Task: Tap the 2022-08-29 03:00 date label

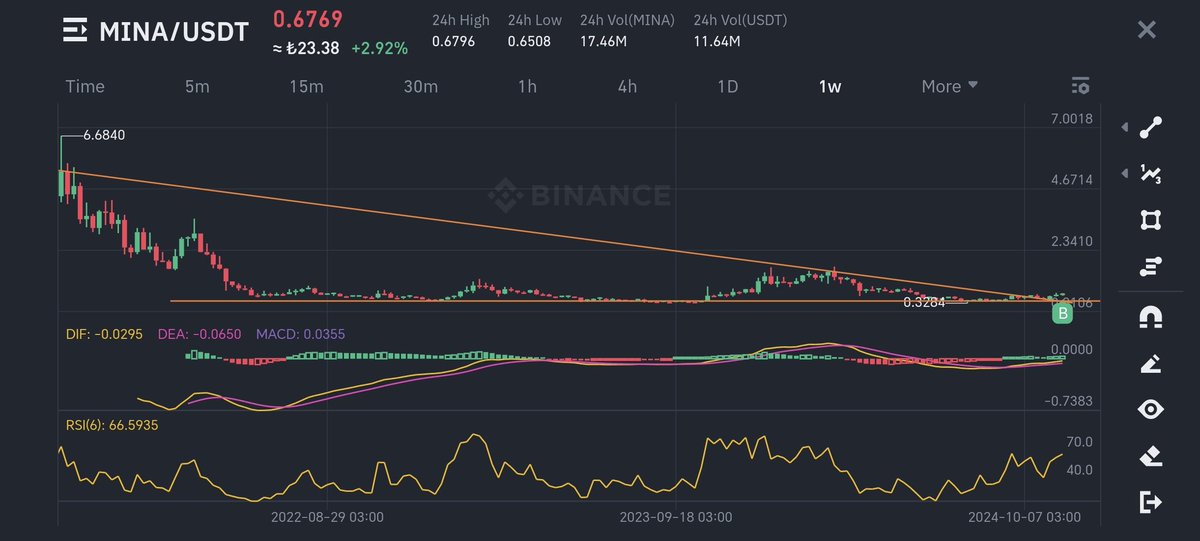Action: pos(327,517)
